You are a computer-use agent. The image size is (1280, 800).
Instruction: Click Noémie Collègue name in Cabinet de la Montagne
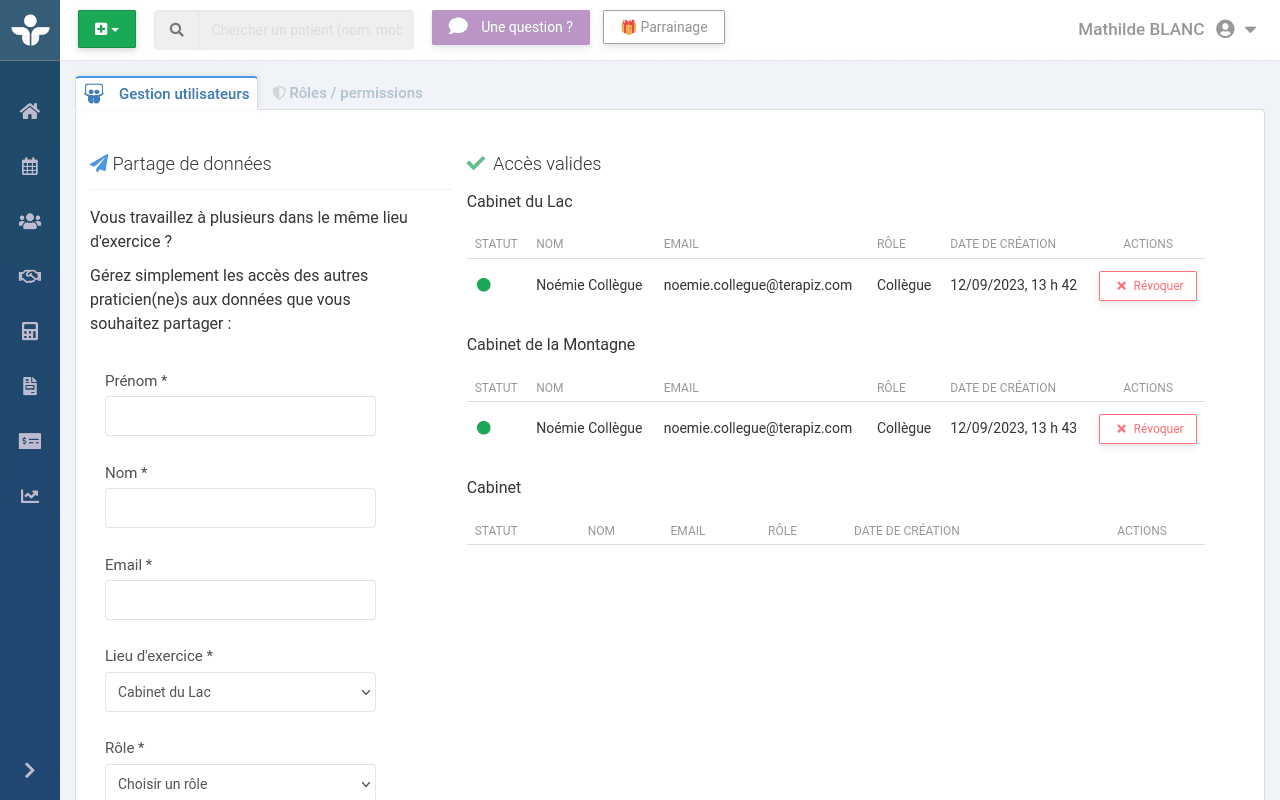point(589,428)
